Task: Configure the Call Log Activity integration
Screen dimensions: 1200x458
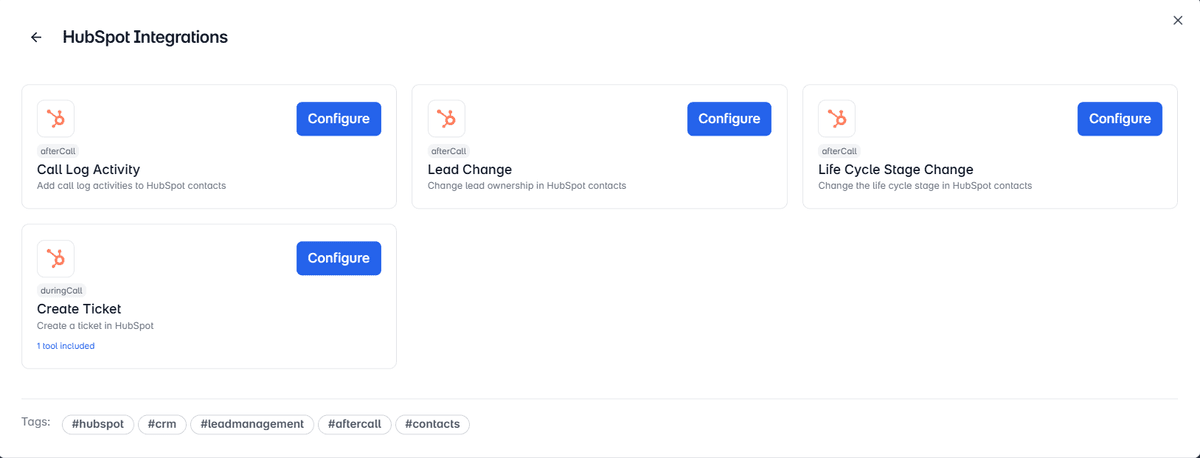Action: click(339, 118)
